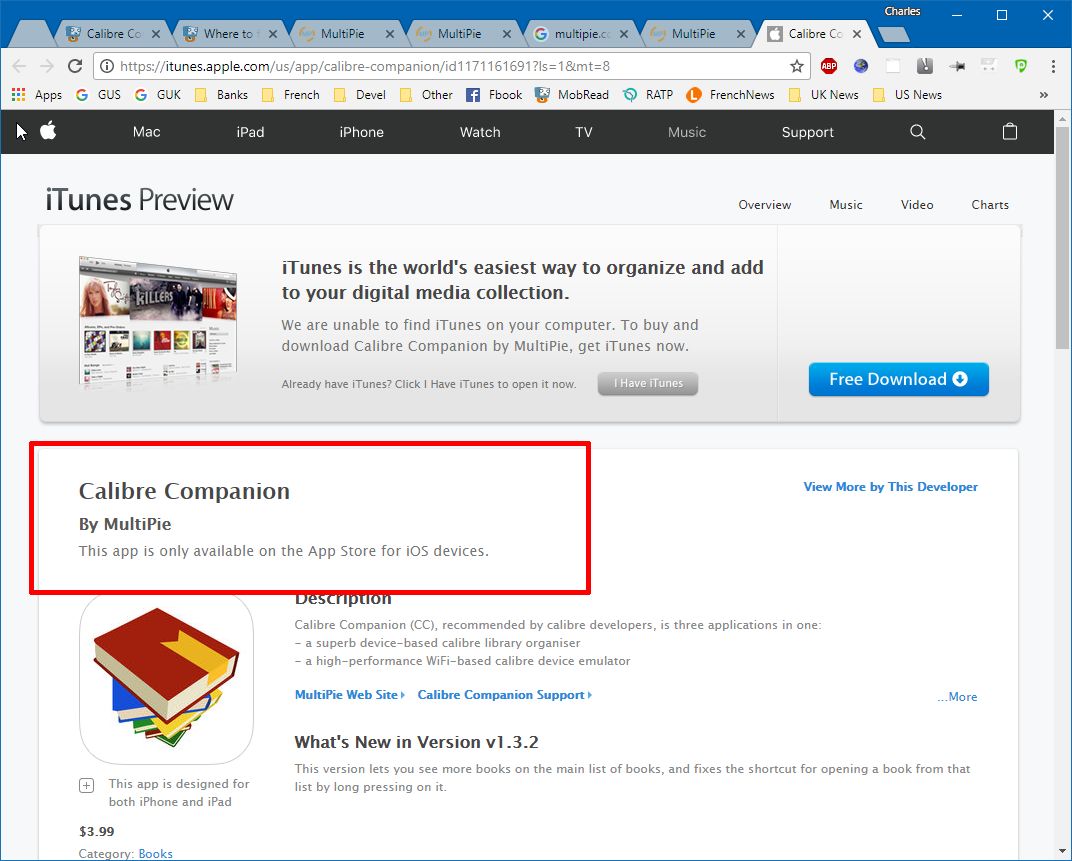The height and width of the screenshot is (861, 1072).
Task: Open the UK News bookmark folder
Action: [x=823, y=95]
